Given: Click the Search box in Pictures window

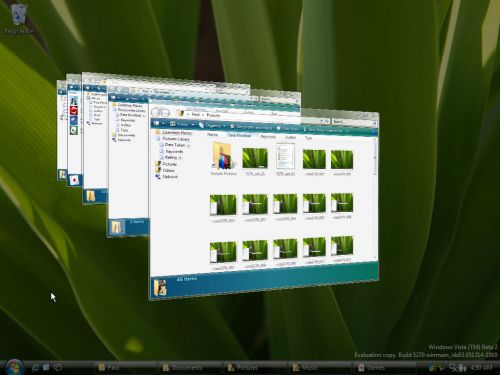Looking at the screenshot, I should pos(354,122).
